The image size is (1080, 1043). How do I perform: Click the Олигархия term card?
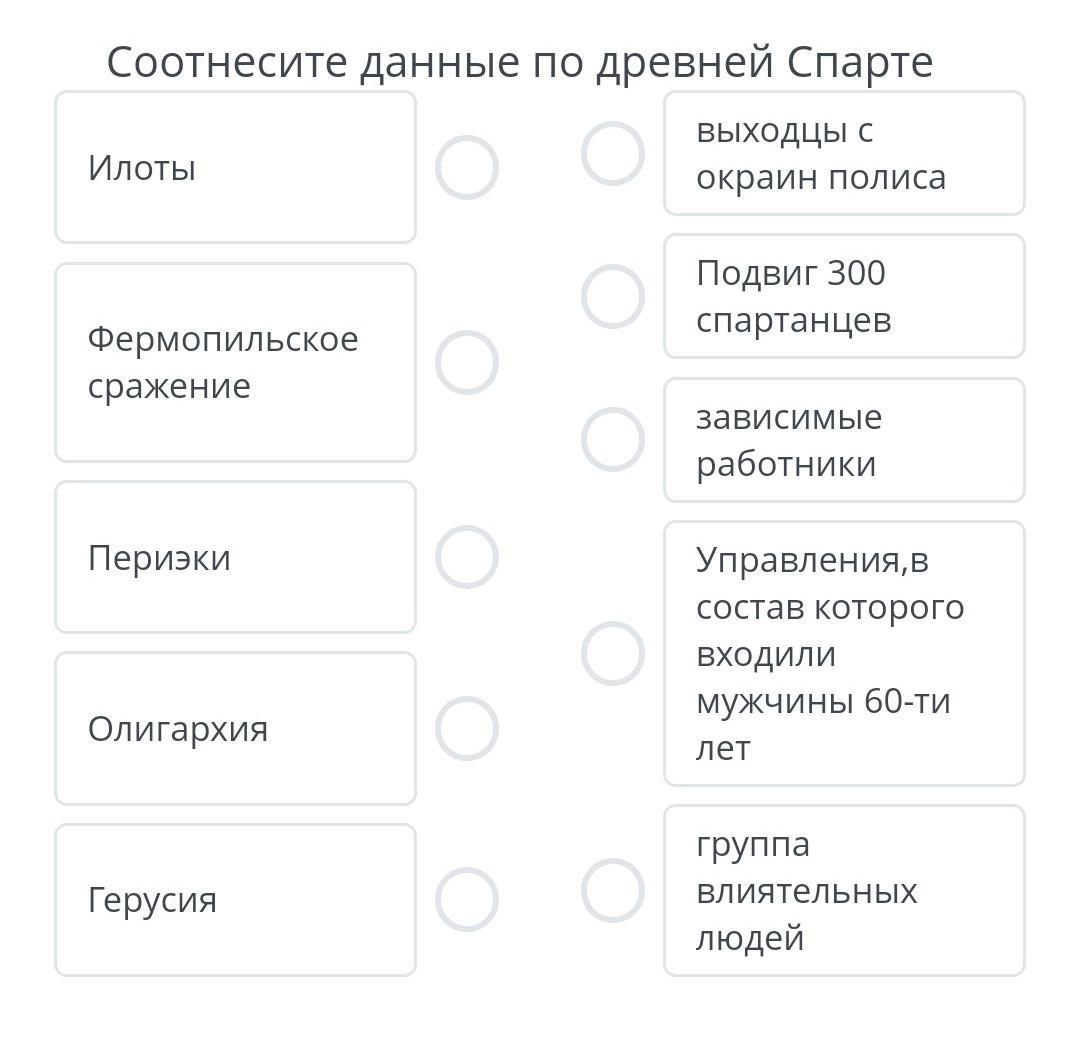[x=236, y=728]
